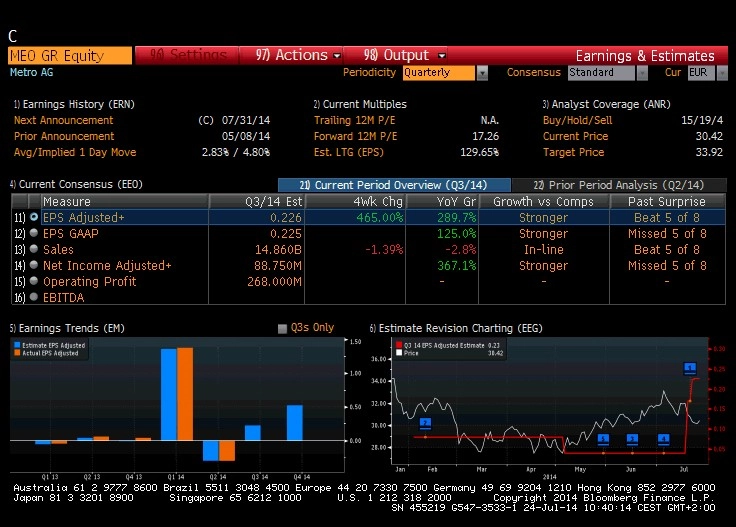
Task: Click the Buy/Hold/Sell 15/19/4 value
Action: coord(702,120)
